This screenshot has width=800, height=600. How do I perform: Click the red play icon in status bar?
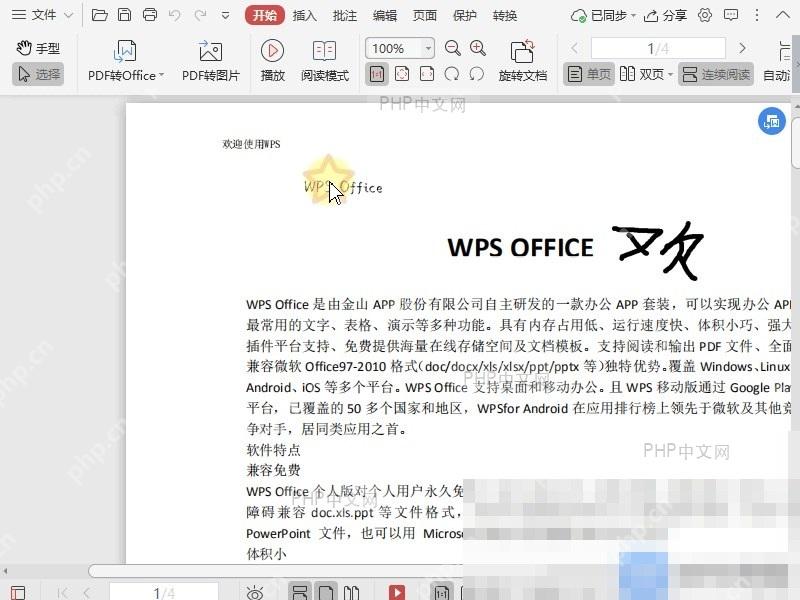pyautogui.click(x=396, y=593)
